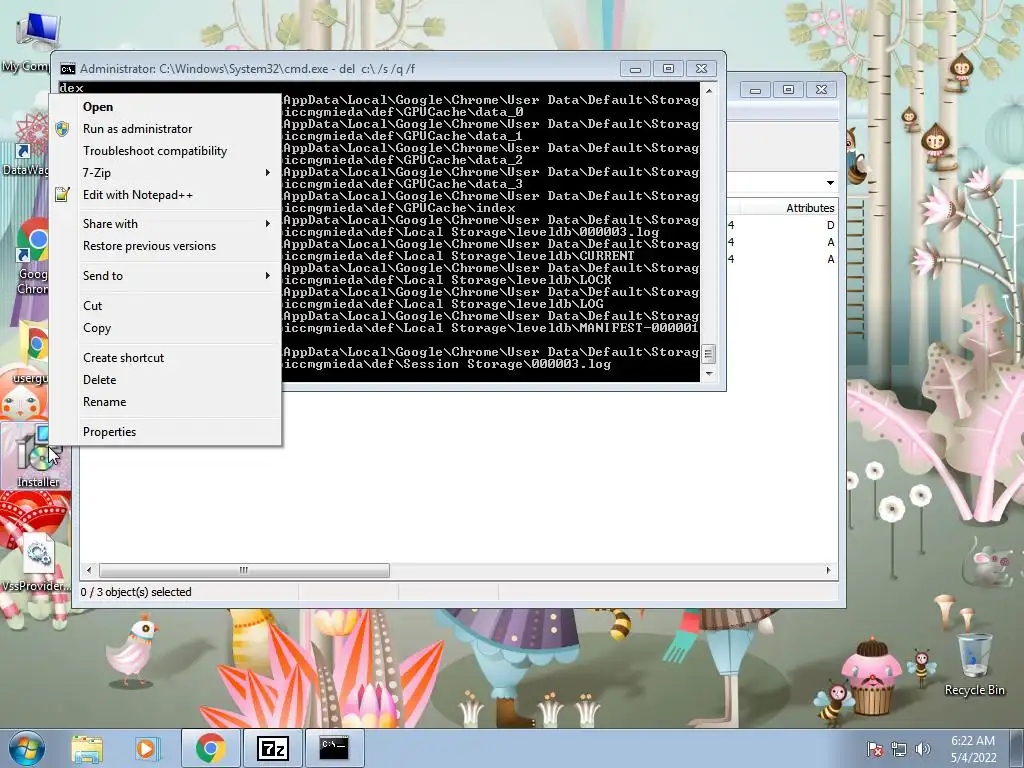Close the 7-Zip window behind cmd

click(822, 90)
